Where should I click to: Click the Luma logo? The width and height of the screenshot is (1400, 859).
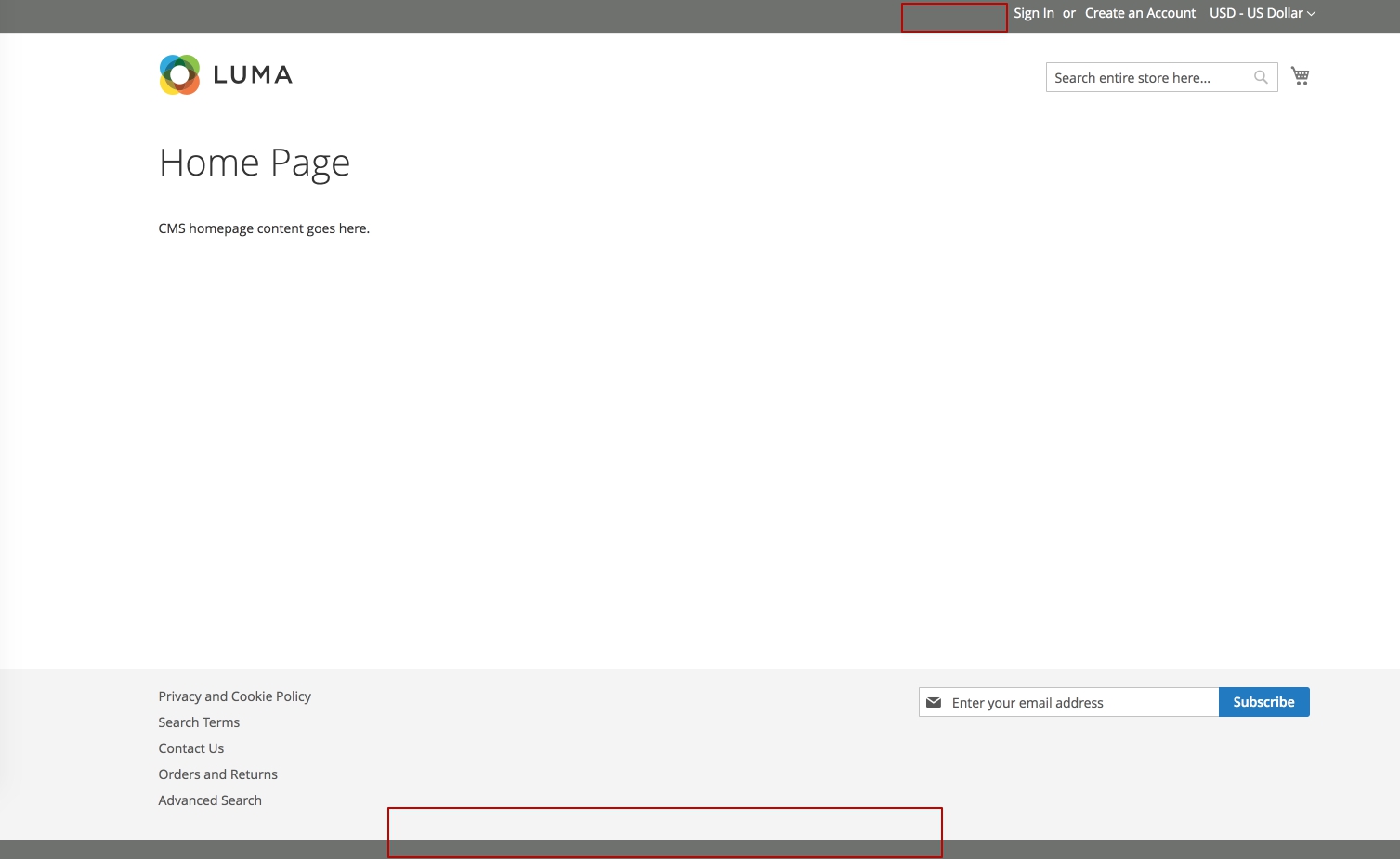[226, 75]
